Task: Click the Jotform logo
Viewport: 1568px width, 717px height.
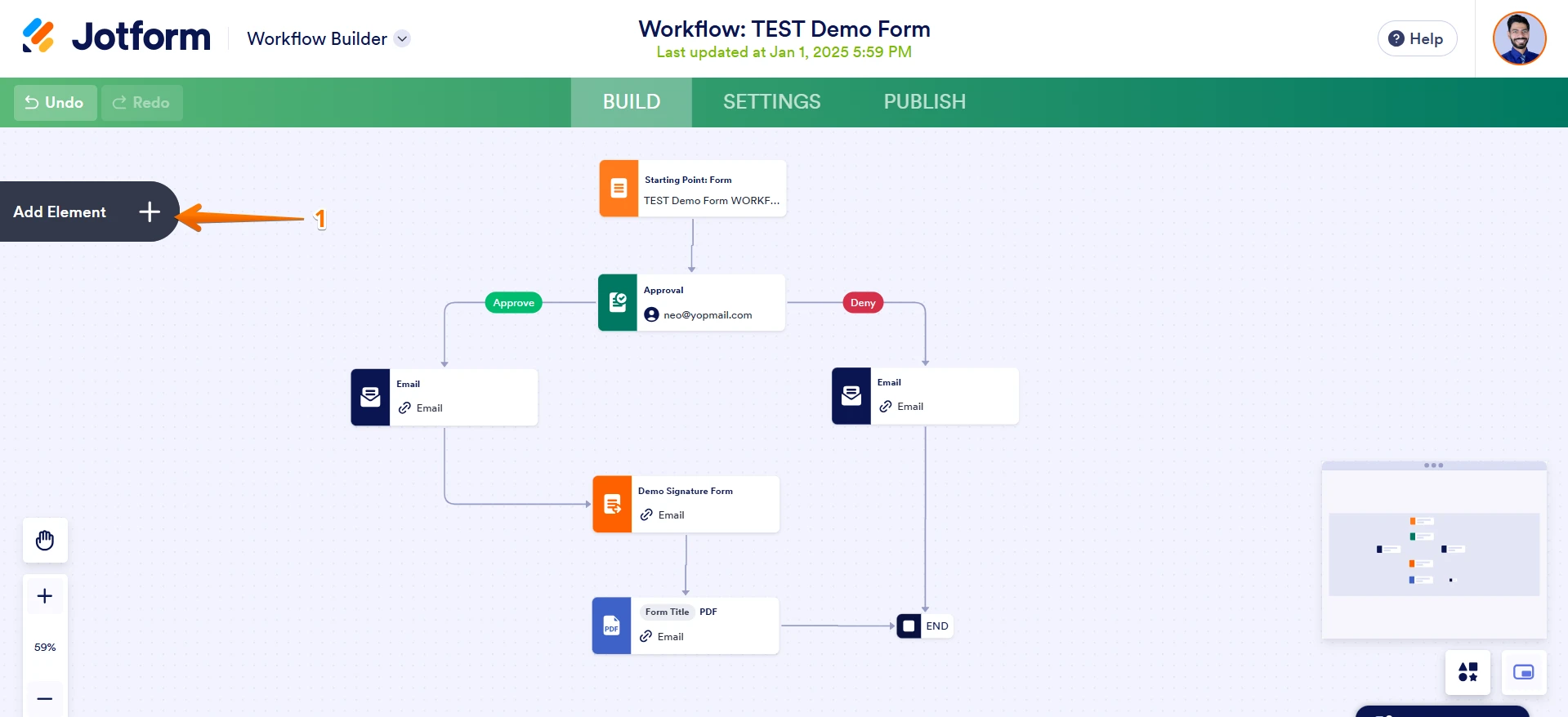Action: click(x=116, y=37)
